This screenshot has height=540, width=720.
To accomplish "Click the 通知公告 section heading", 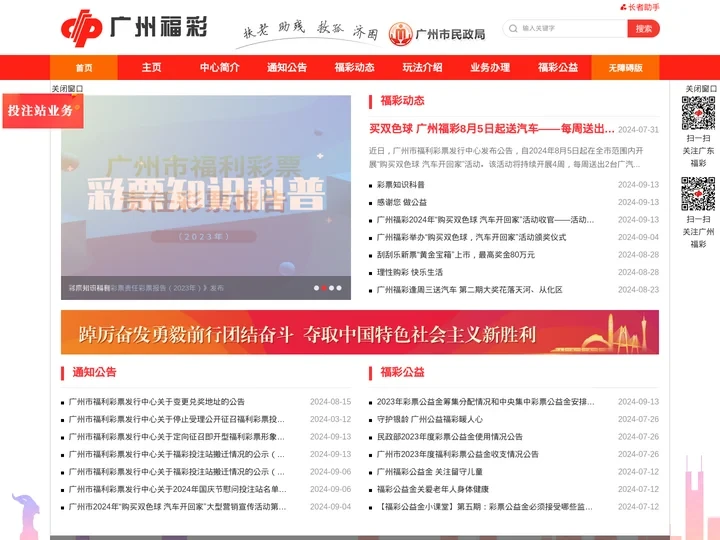I will click(x=94, y=372).
